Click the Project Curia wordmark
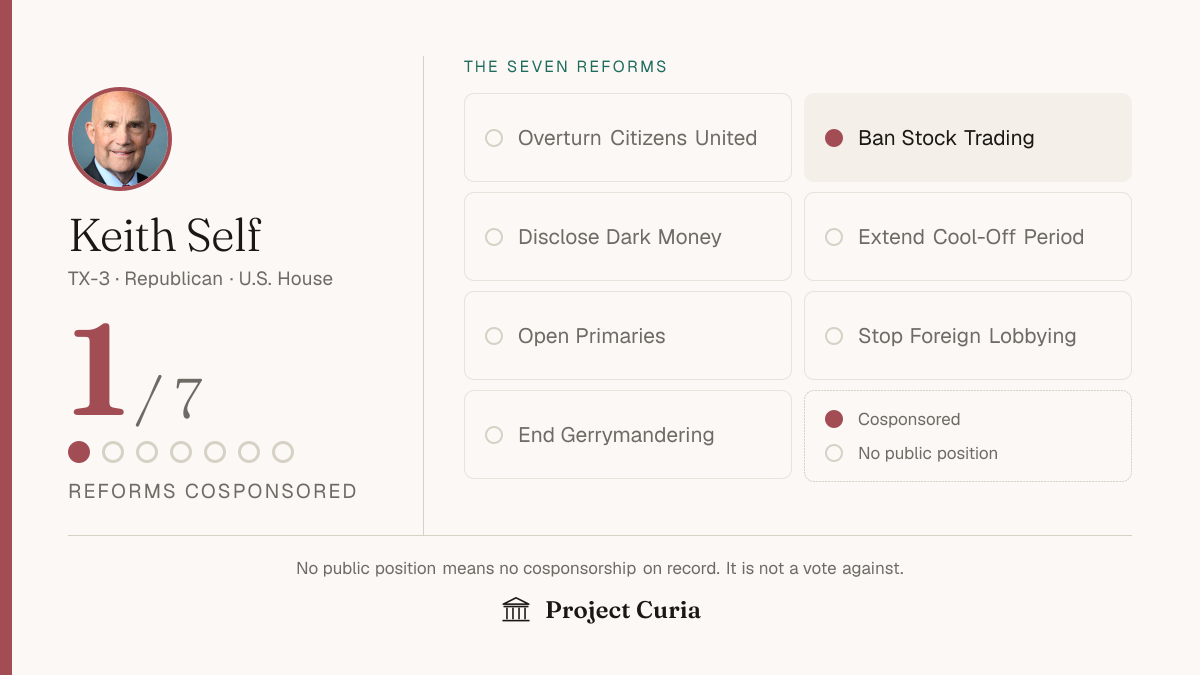This screenshot has height=675, width=1200. pyautogui.click(x=623, y=611)
